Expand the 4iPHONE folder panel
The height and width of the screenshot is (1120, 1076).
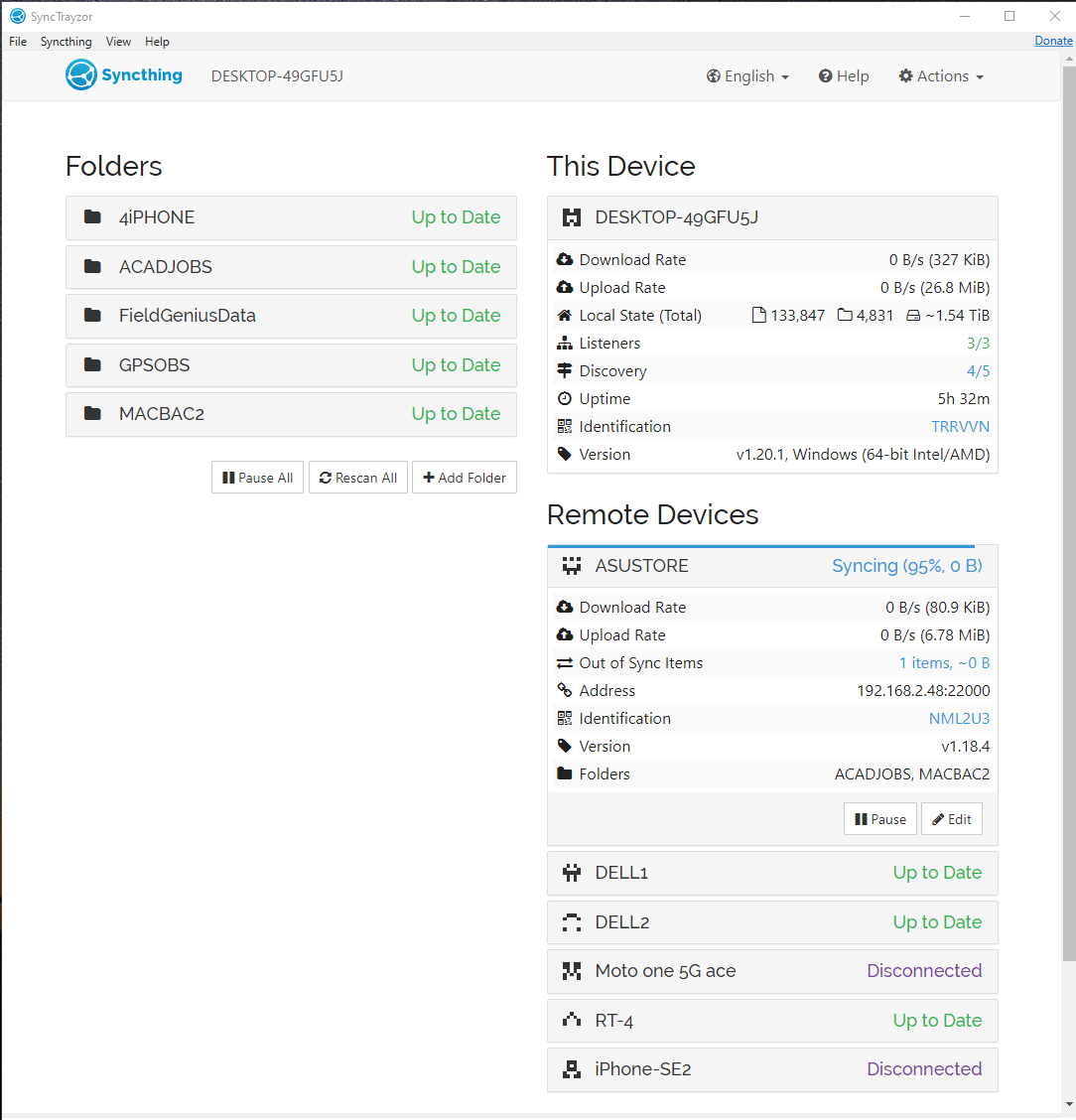(291, 217)
